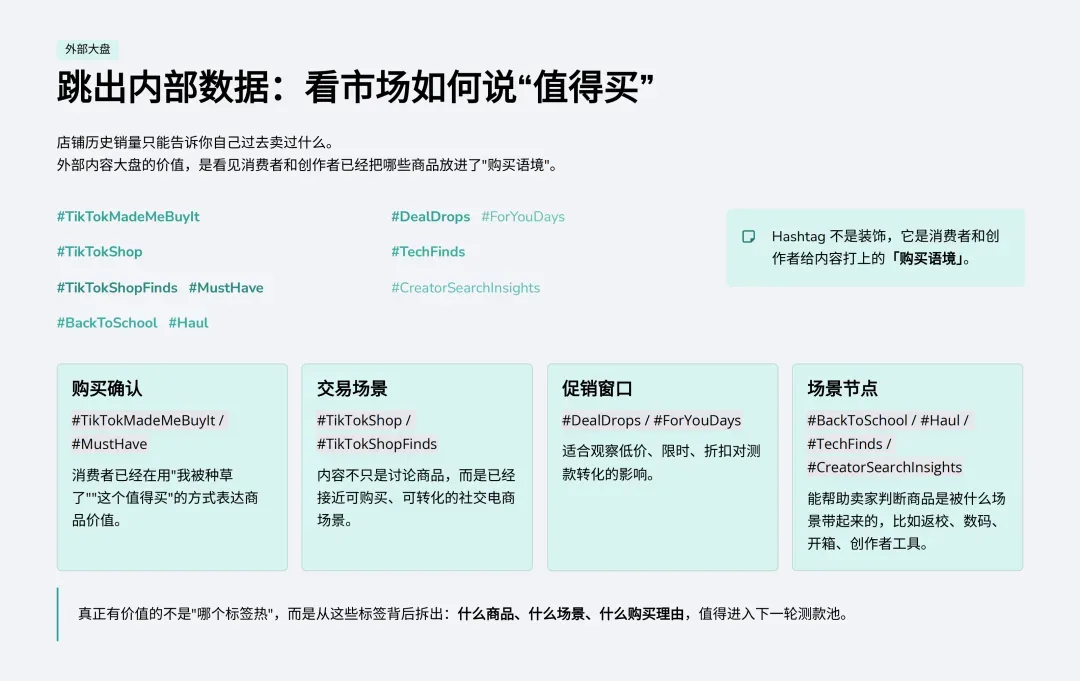The image size is (1080, 681).
Task: Select the #BackToSchool hashtag in the list
Action: pyautogui.click(x=107, y=323)
